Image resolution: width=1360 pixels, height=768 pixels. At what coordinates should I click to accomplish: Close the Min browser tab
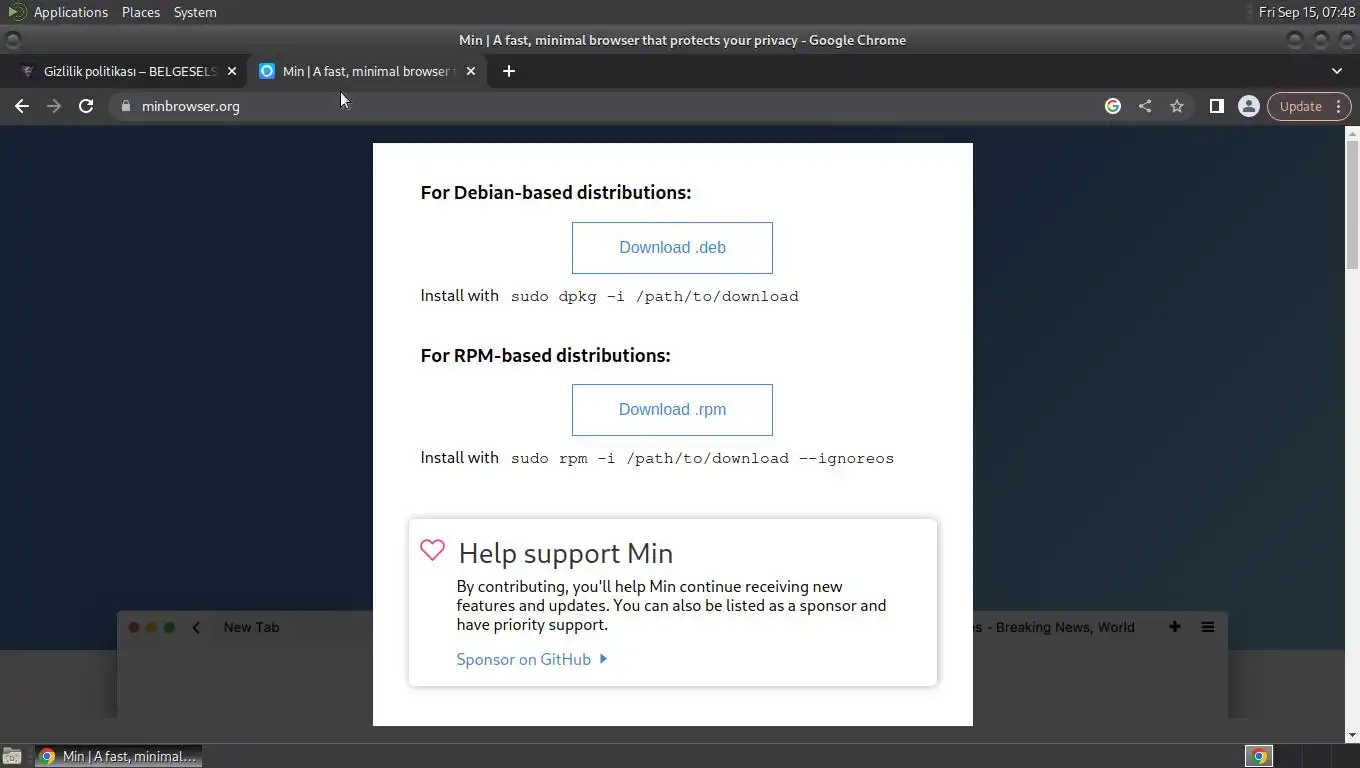[471, 71]
